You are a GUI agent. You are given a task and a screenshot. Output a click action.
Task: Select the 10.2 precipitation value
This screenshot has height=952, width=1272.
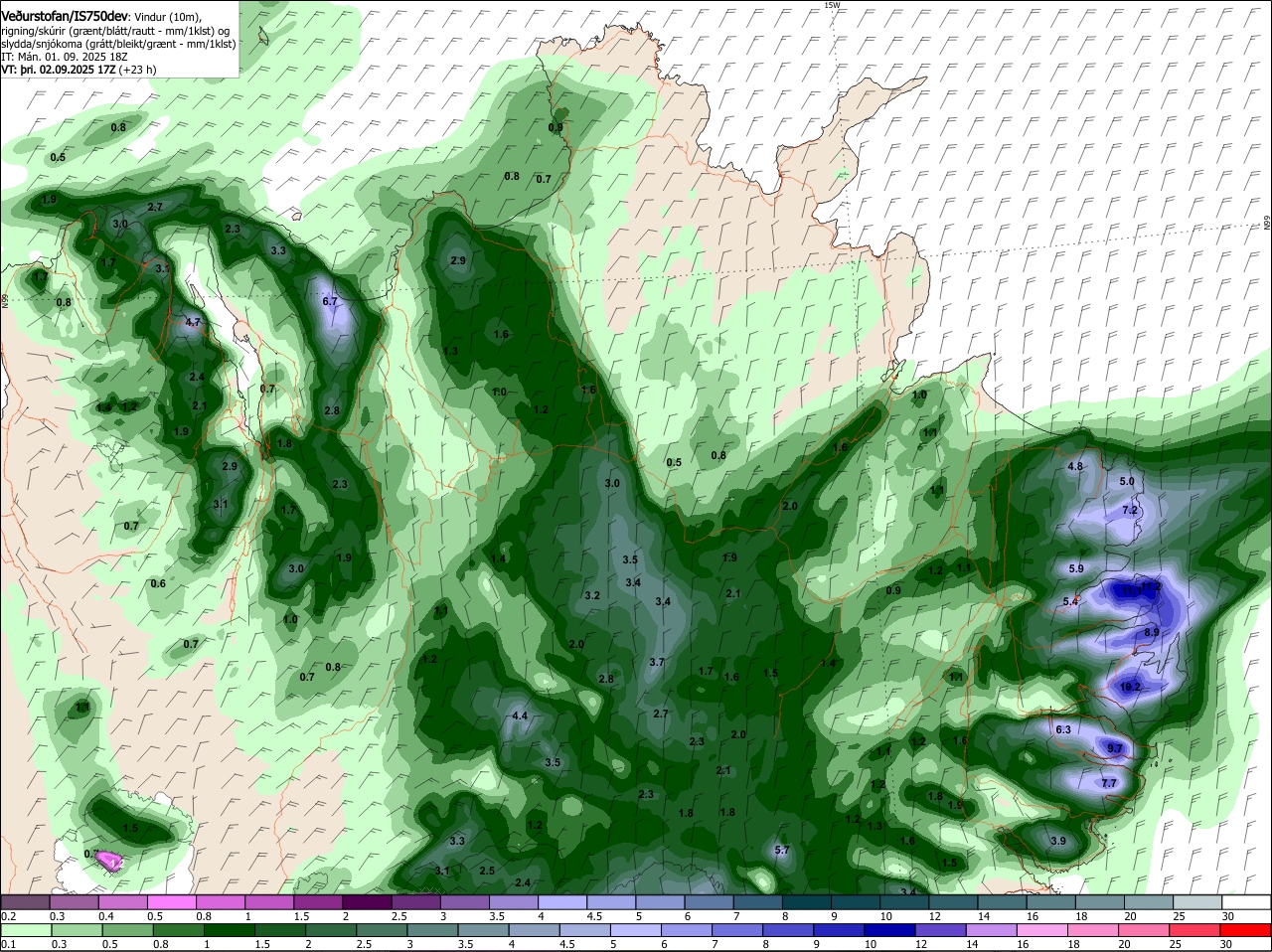point(1130,687)
